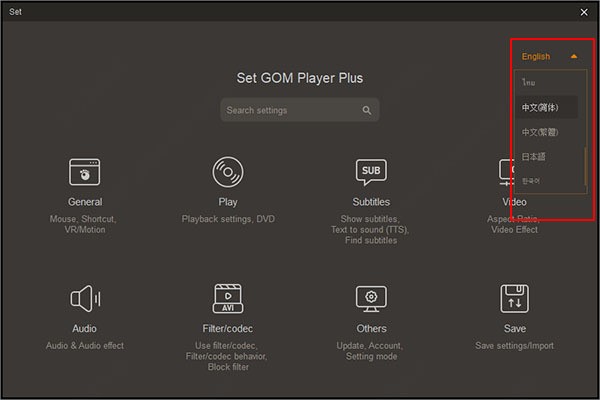This screenshot has width=600, height=400.
Task: Open the General label link
Action: (85, 202)
